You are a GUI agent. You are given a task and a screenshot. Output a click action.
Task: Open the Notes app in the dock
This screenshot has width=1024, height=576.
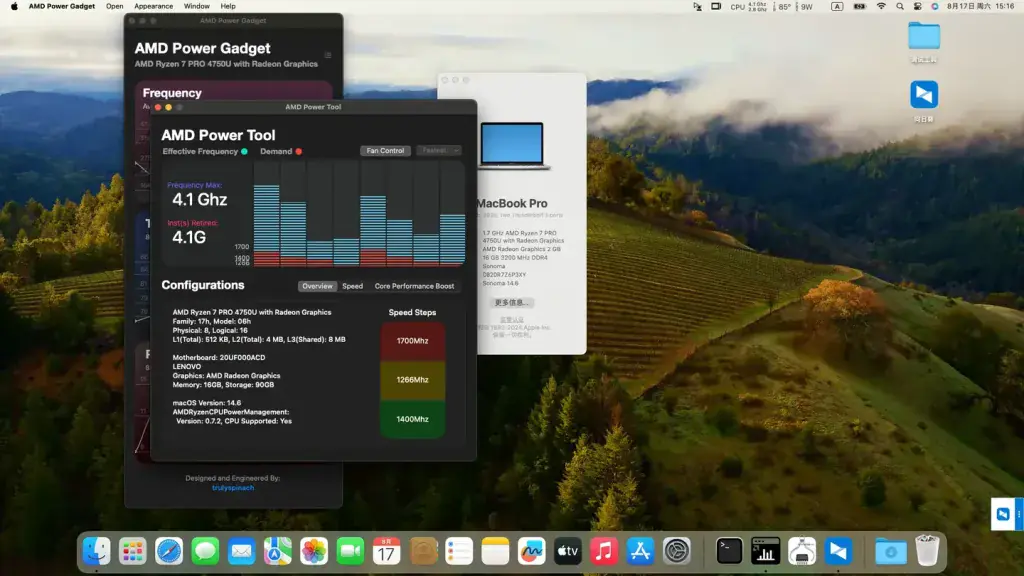point(495,551)
